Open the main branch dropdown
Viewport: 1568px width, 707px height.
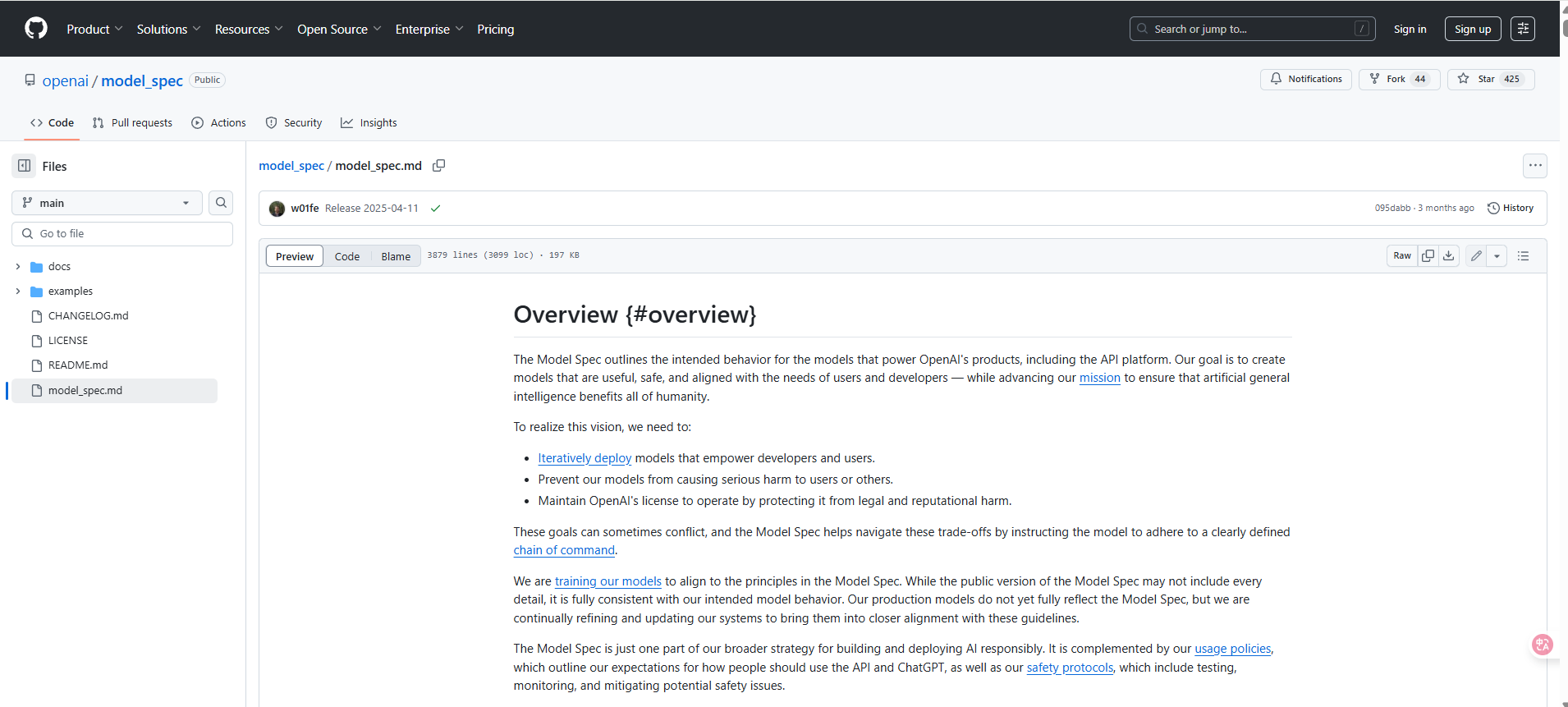pos(107,203)
